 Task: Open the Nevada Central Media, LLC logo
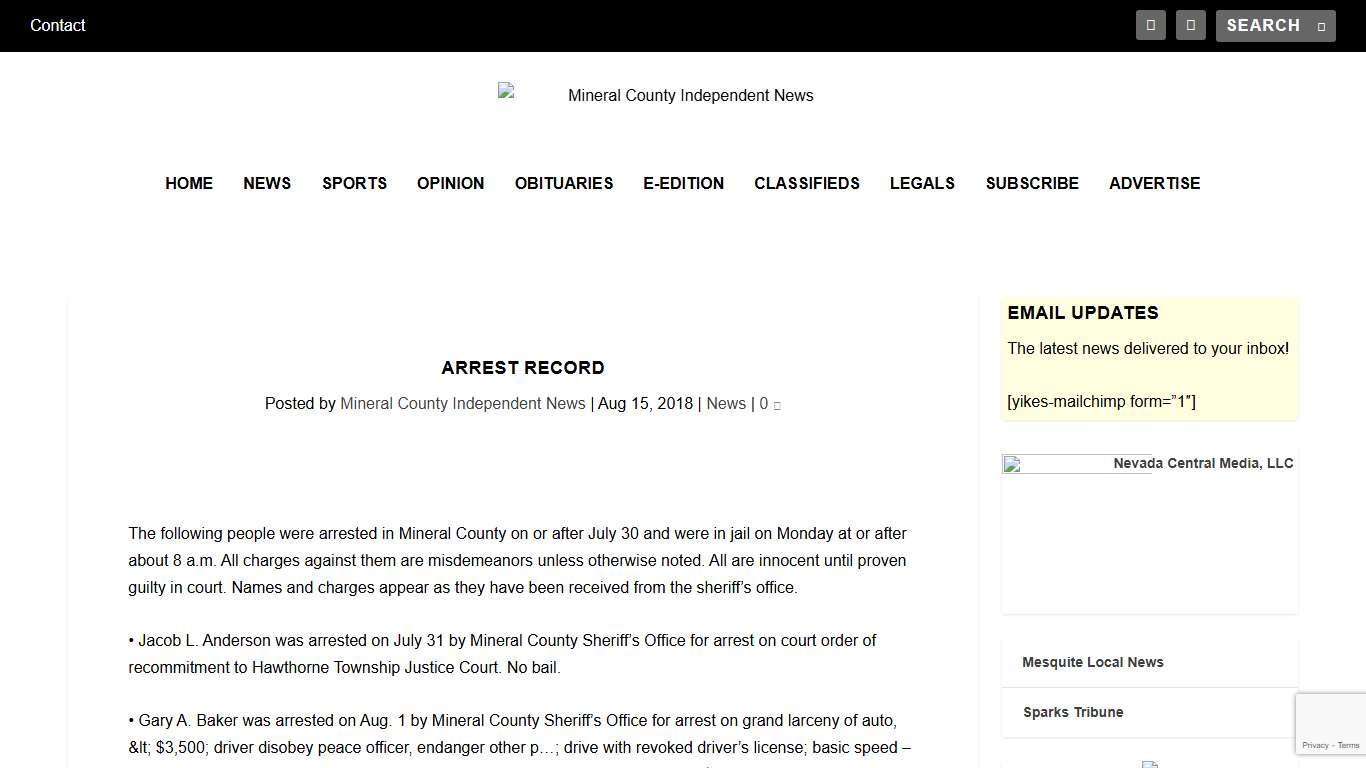[x=1148, y=463]
